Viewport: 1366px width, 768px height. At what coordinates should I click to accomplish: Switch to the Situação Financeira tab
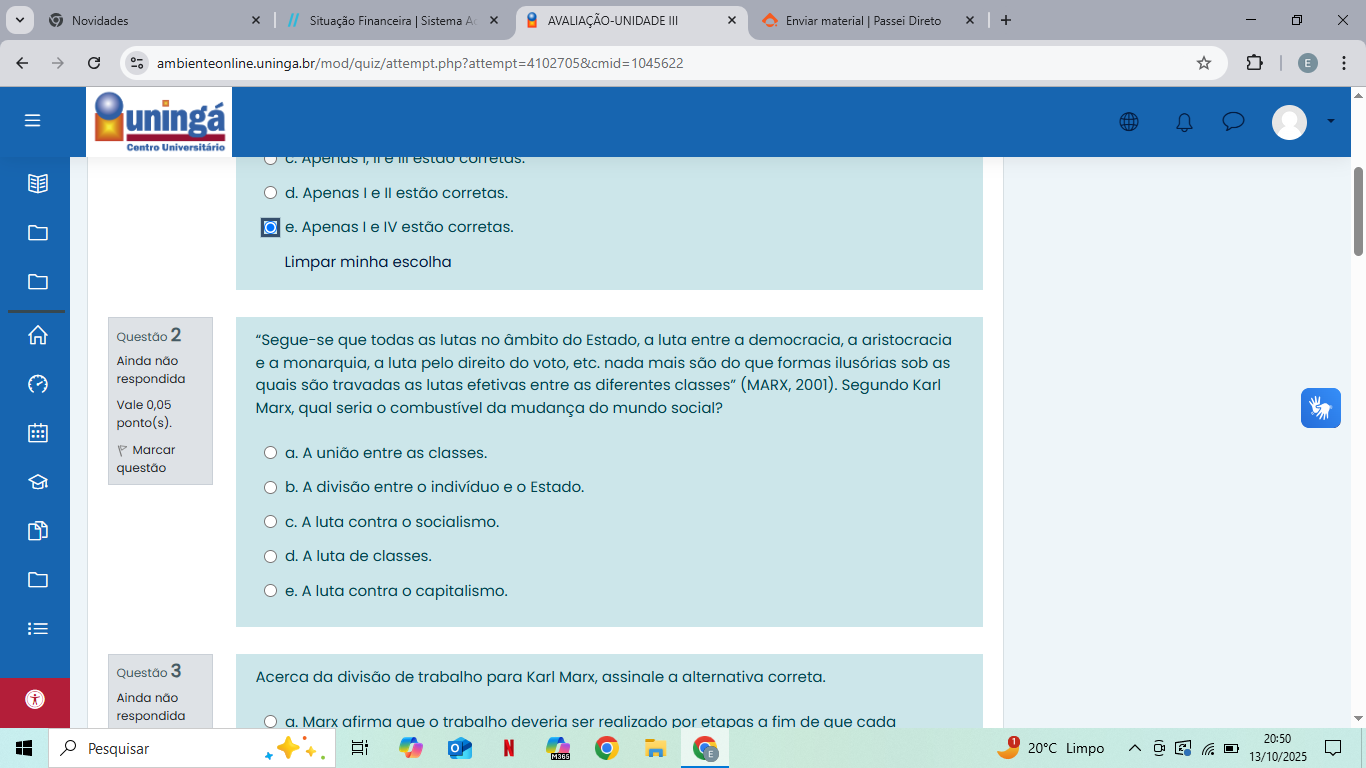click(392, 20)
